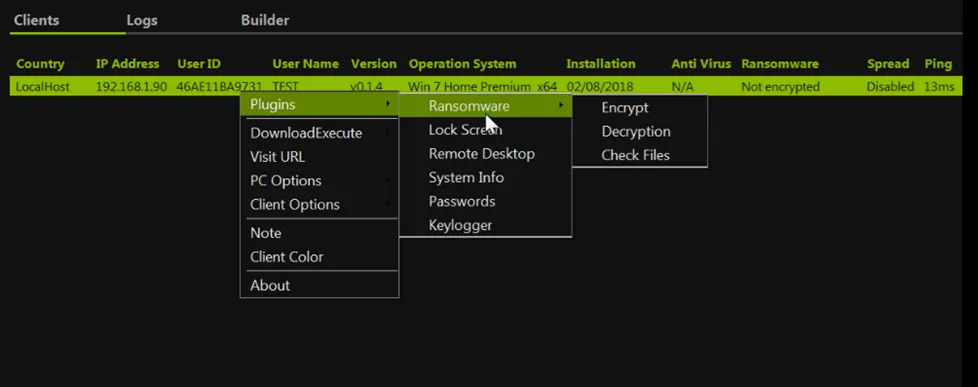The height and width of the screenshot is (387, 978).
Task: Sort by Installation column header
Action: pos(601,64)
